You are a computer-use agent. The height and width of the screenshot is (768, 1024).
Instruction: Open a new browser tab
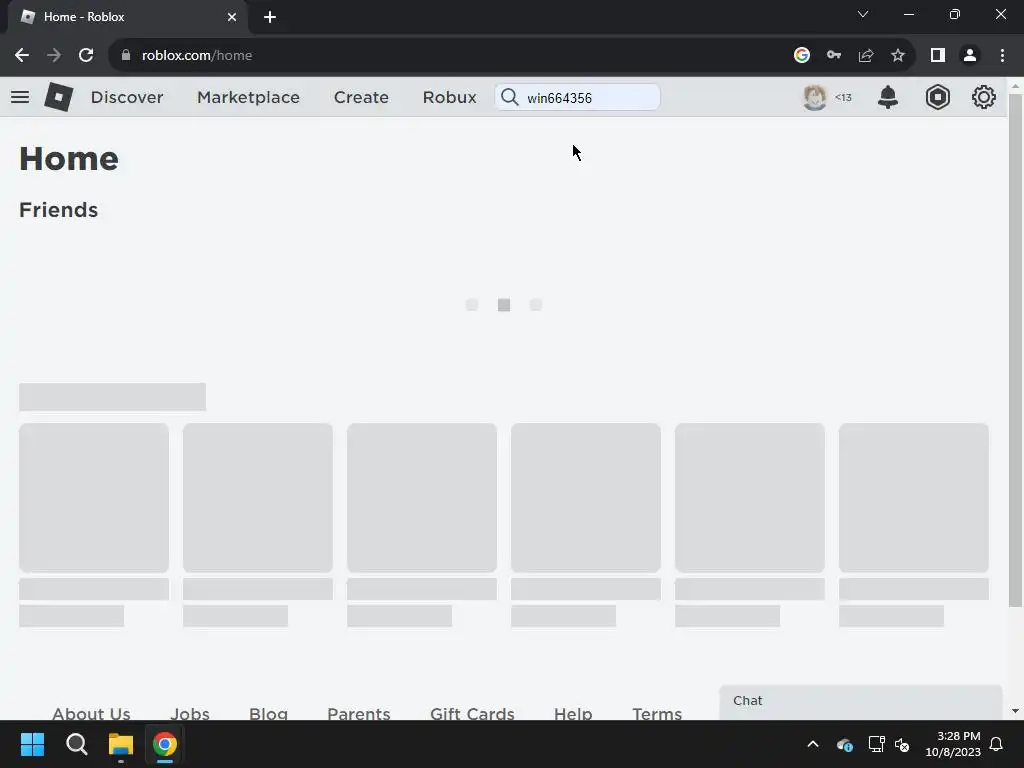pos(270,17)
